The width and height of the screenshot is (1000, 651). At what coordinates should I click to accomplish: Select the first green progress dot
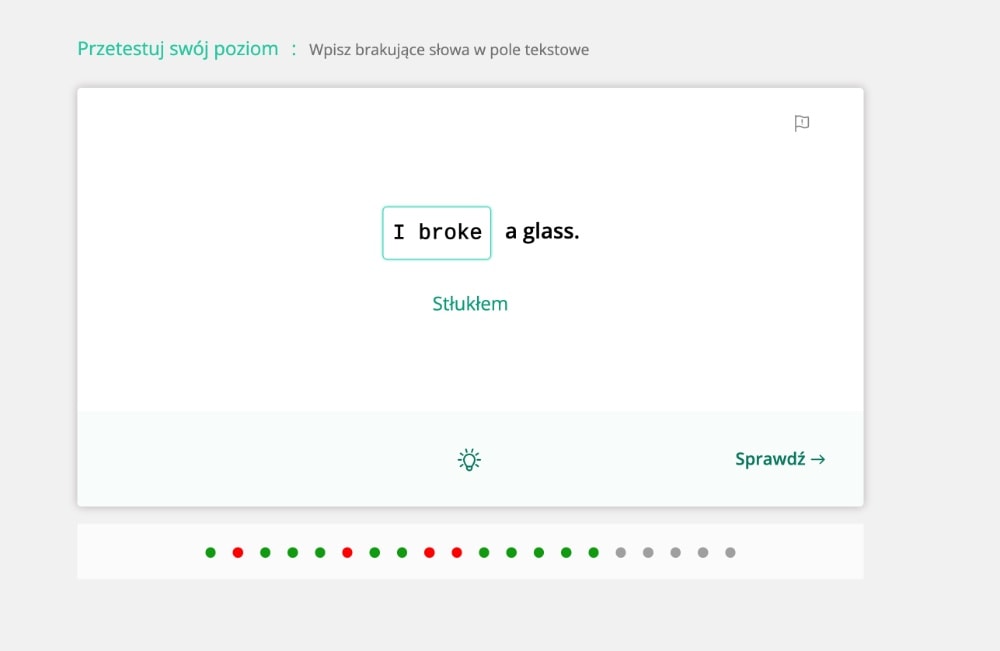(x=210, y=552)
